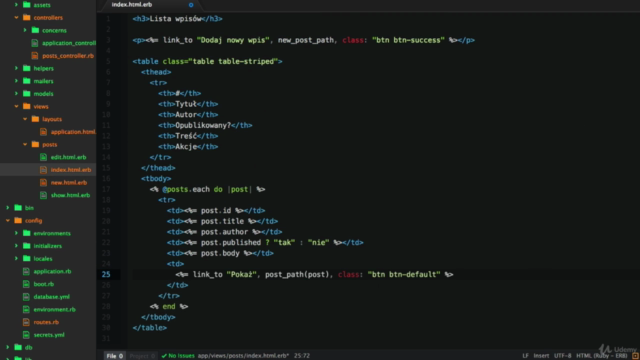This screenshot has height=360, width=640.
Task: Click the new.html.erb file icon
Action: 43,182
